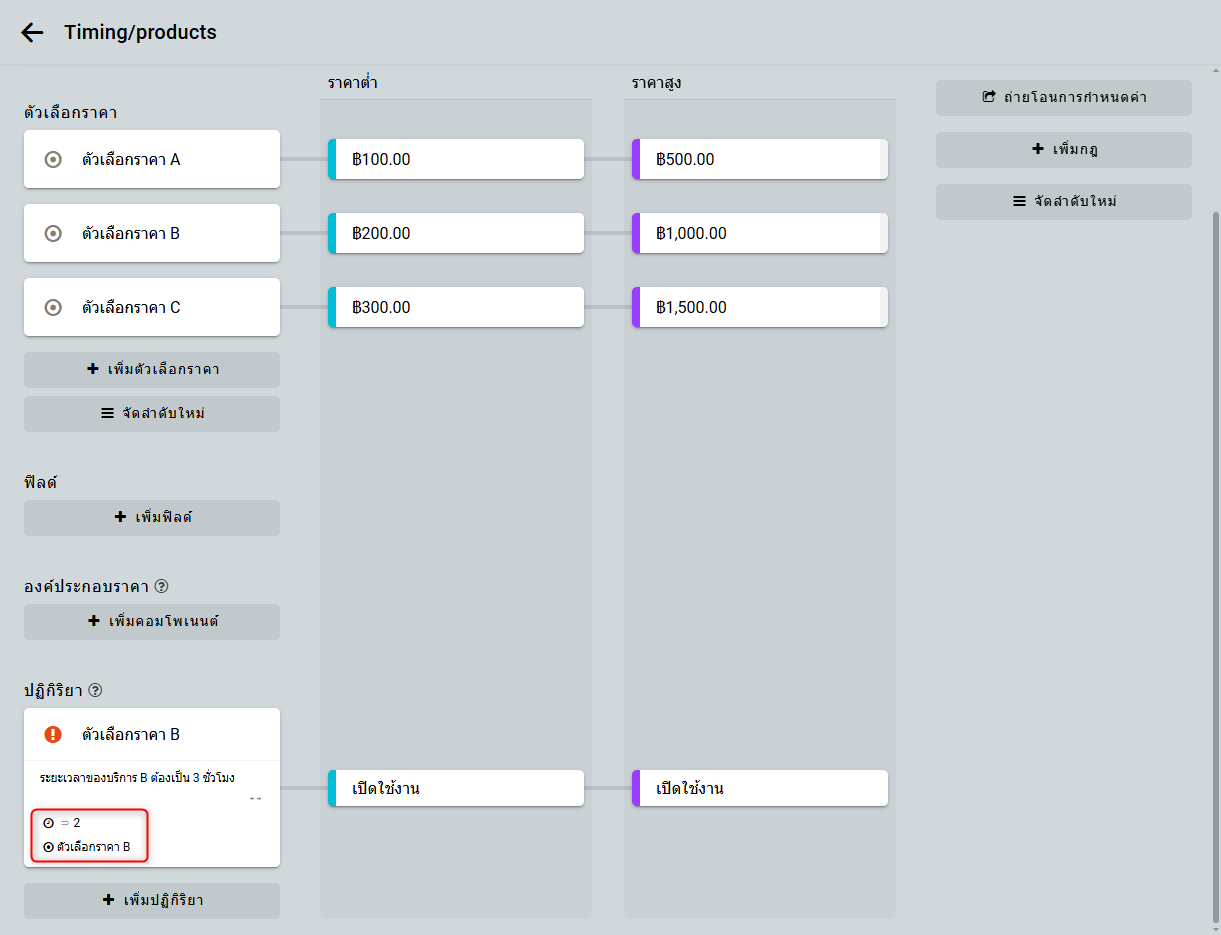This screenshot has height=935, width=1221.
Task: Click the small arrows icon in reaction card
Action: click(256, 799)
